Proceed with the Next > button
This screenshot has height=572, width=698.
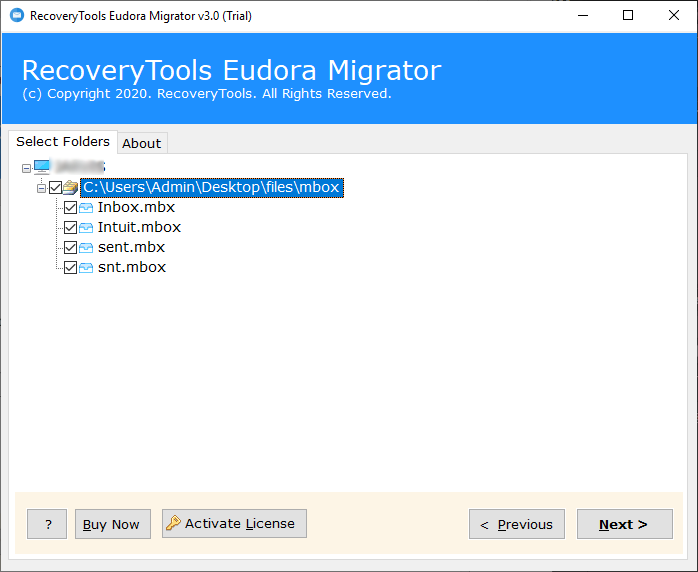625,524
